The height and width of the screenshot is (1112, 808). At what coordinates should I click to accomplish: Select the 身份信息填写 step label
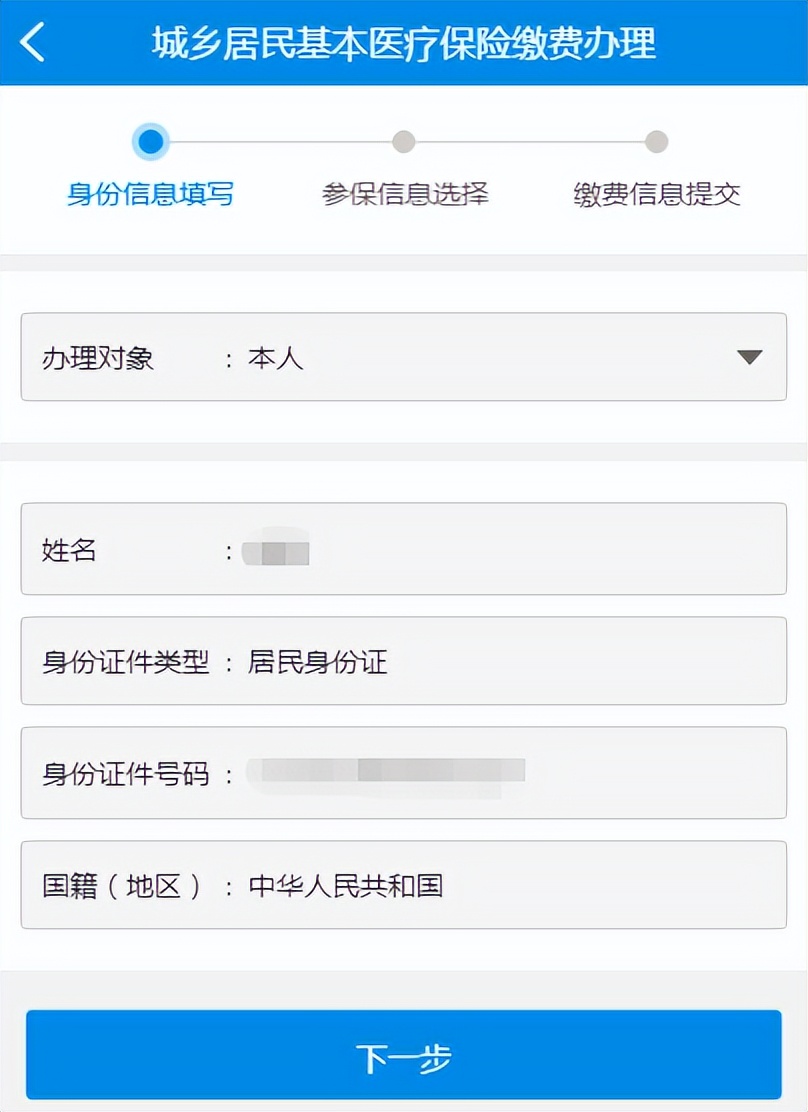click(x=150, y=196)
